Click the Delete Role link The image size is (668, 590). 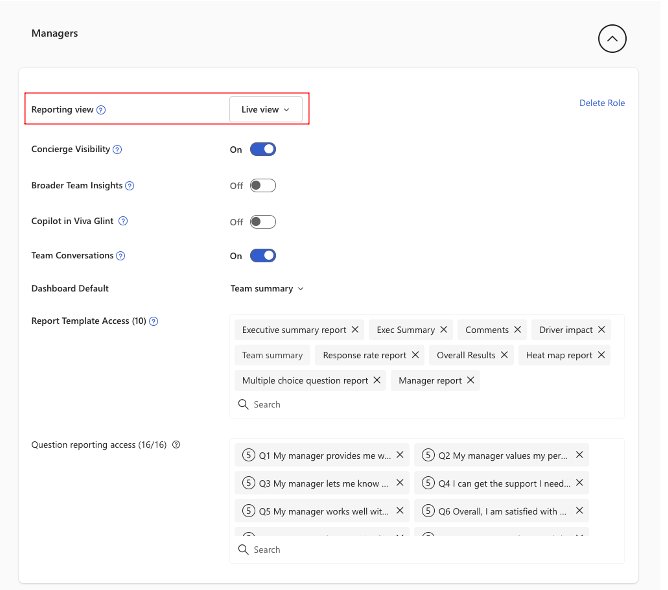[x=602, y=103]
